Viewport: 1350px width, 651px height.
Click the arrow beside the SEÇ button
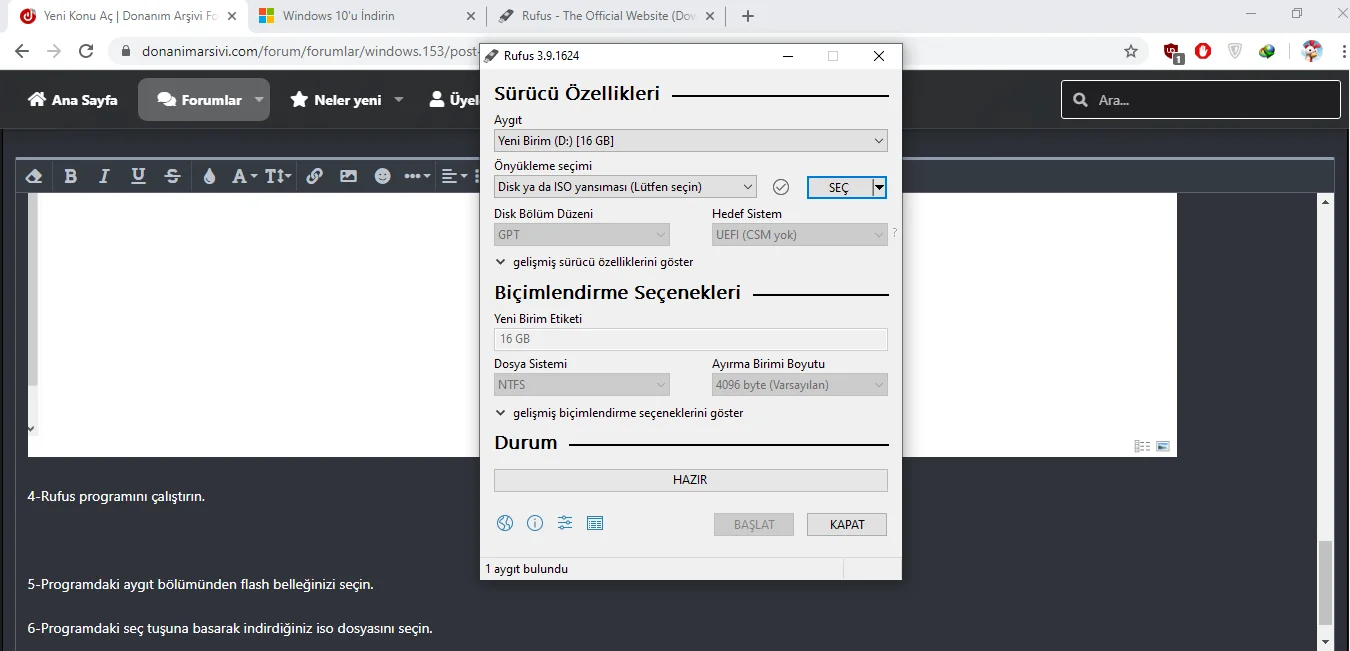pos(879,187)
